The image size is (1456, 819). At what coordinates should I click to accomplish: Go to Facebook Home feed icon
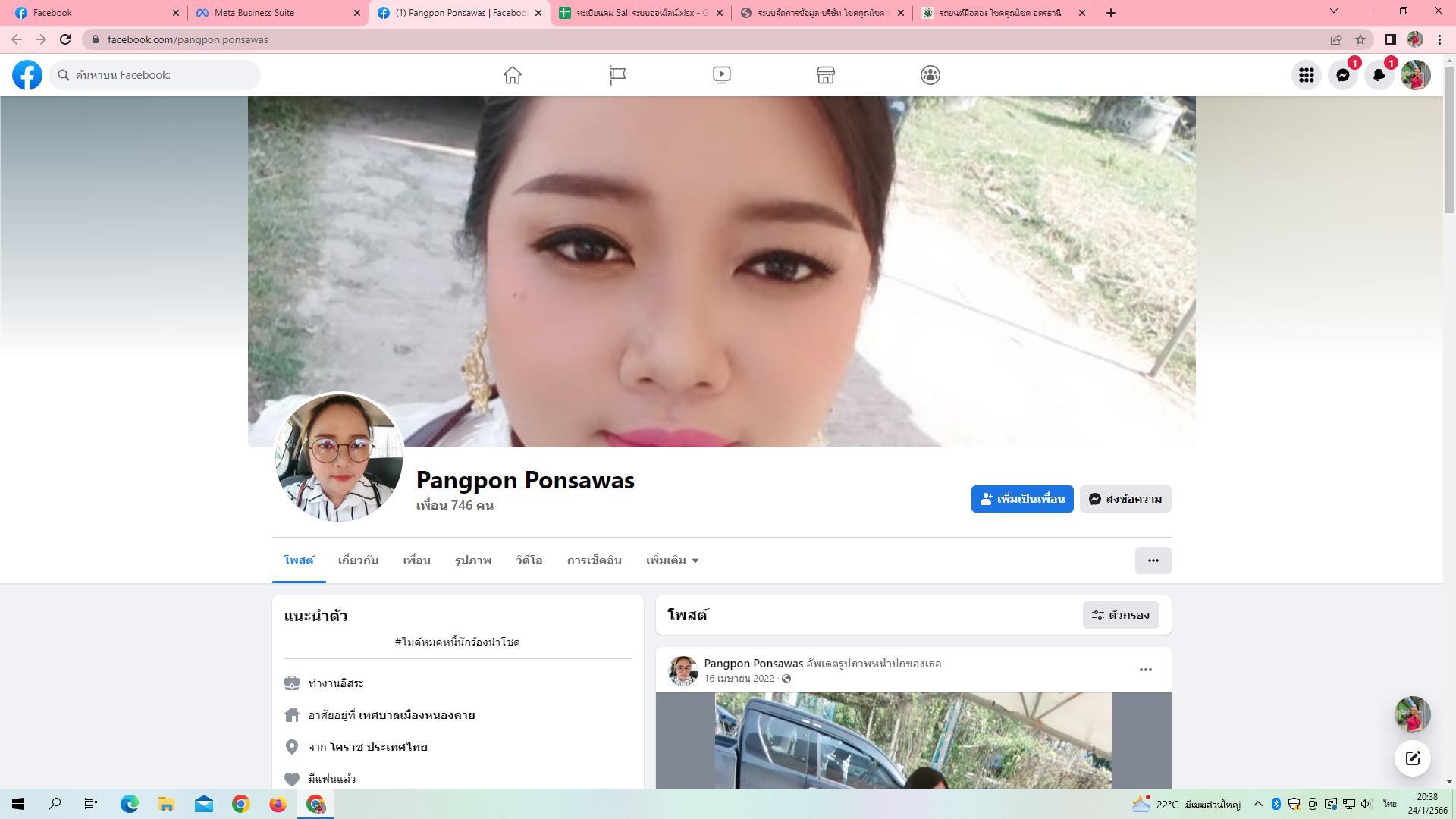pos(513,75)
